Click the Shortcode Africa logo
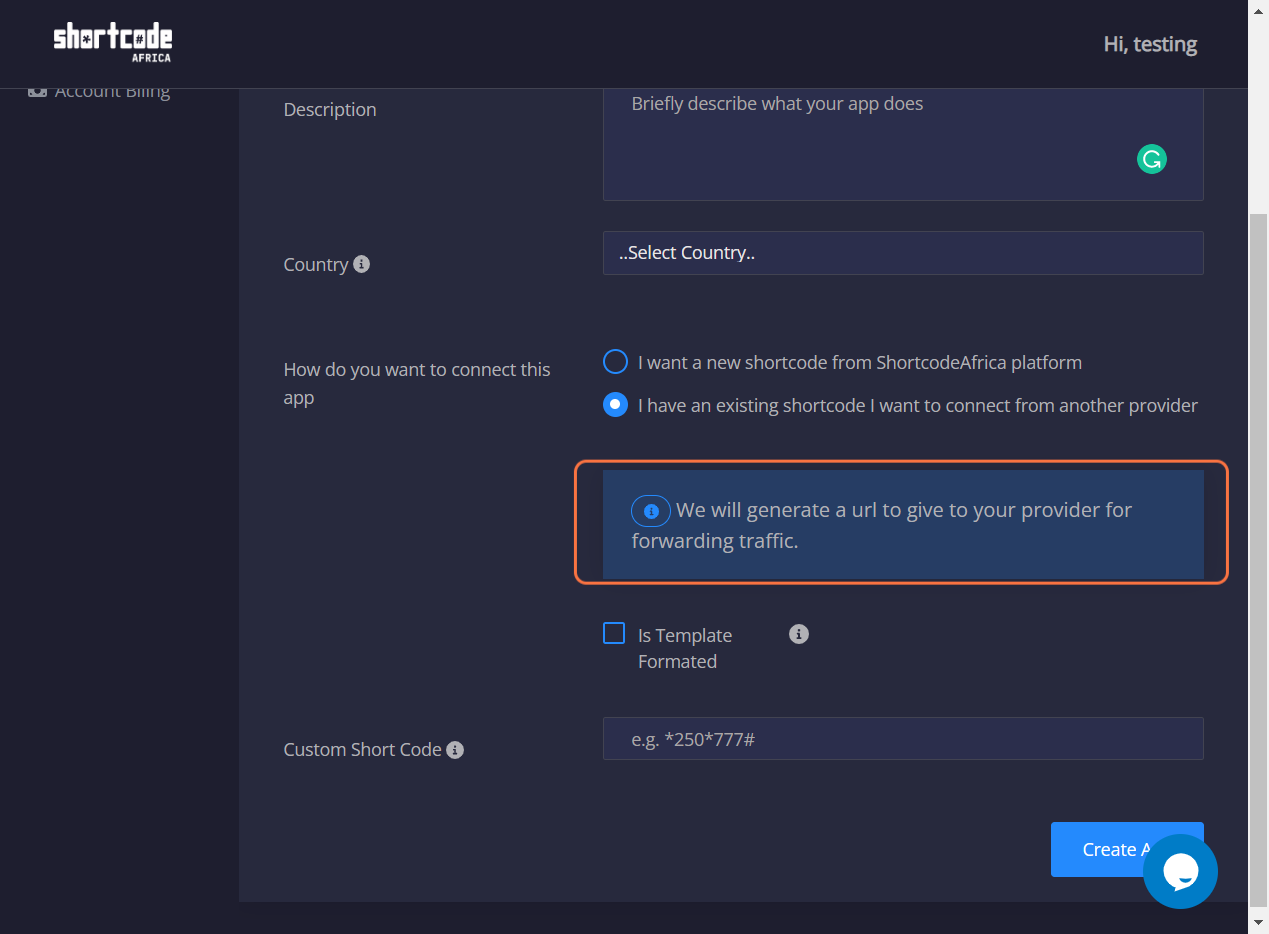Image resolution: width=1269 pixels, height=934 pixels. 113,44
